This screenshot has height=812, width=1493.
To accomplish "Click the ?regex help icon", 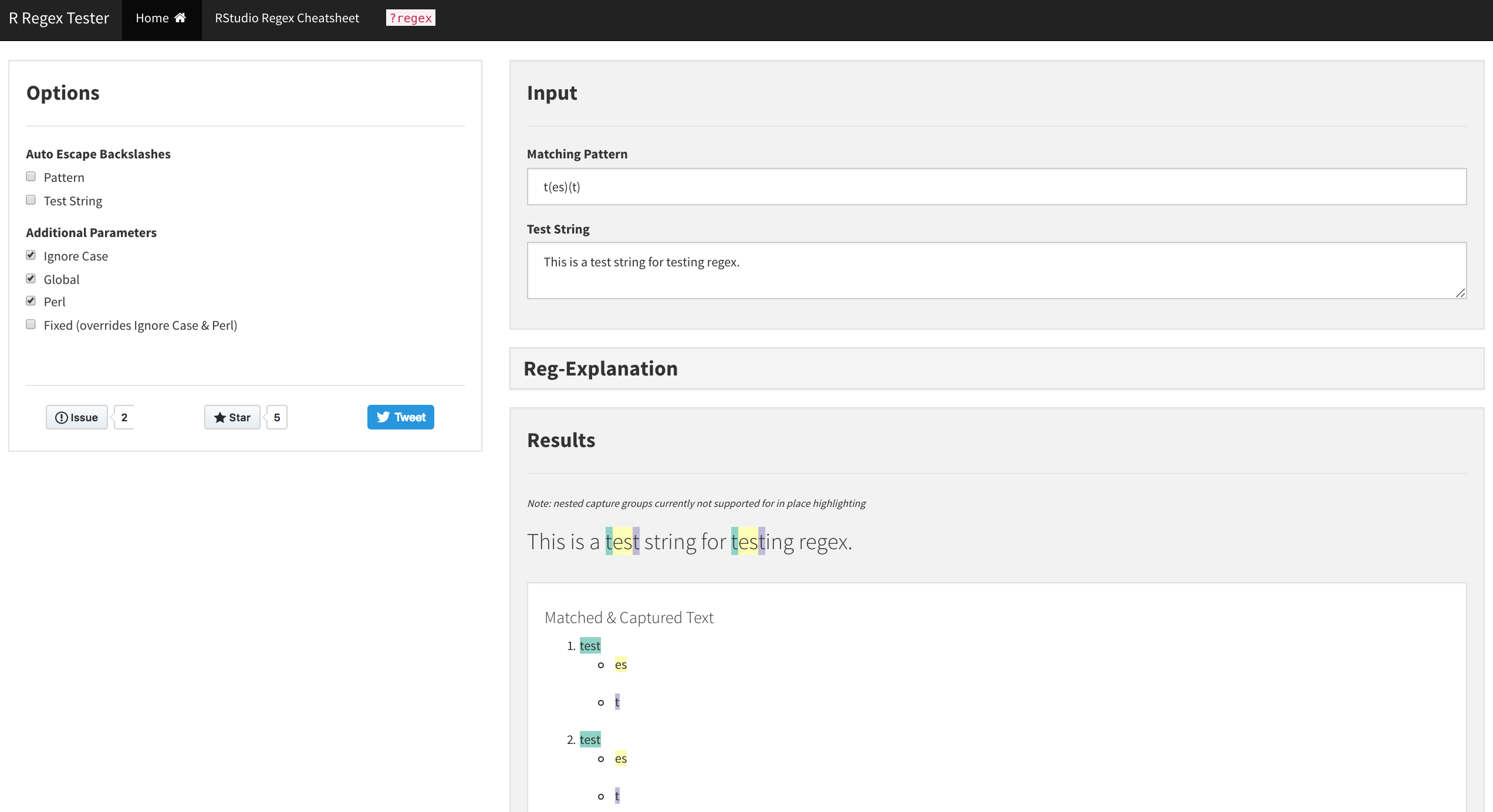I will (x=411, y=17).
